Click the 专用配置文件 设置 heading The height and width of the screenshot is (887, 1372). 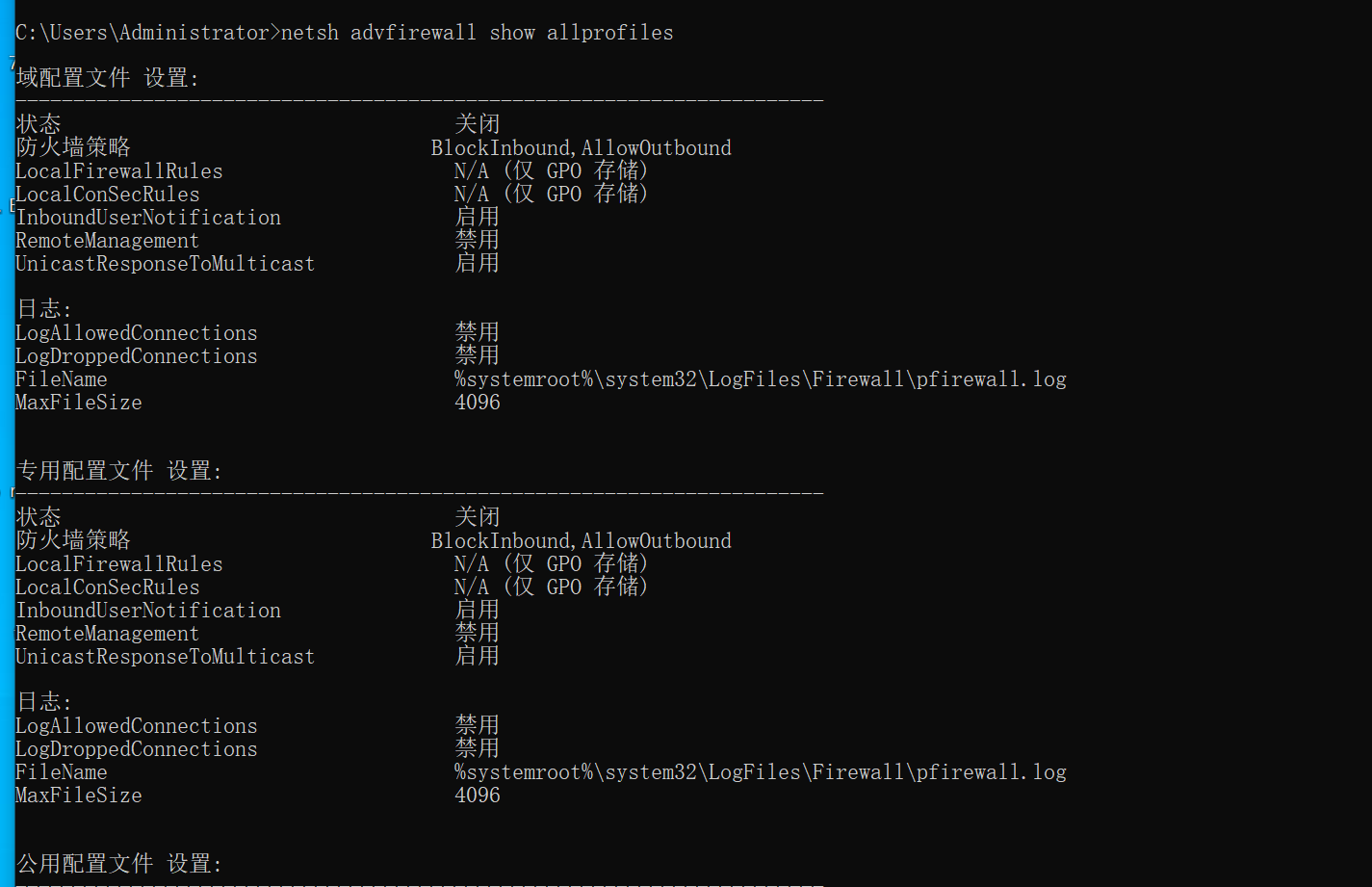click(x=119, y=471)
